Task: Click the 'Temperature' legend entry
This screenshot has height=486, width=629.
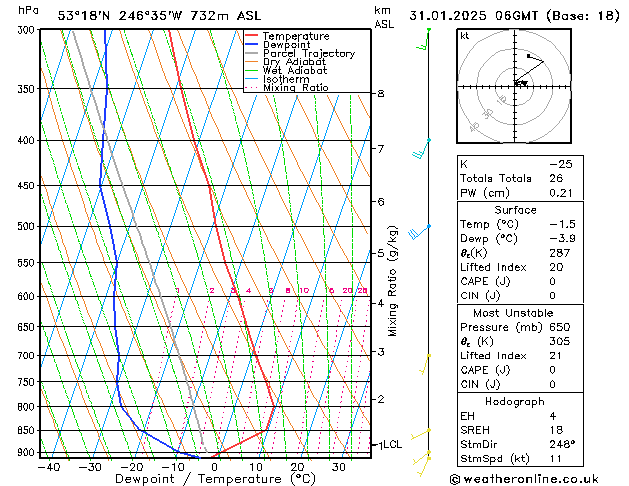Action: click(x=296, y=36)
